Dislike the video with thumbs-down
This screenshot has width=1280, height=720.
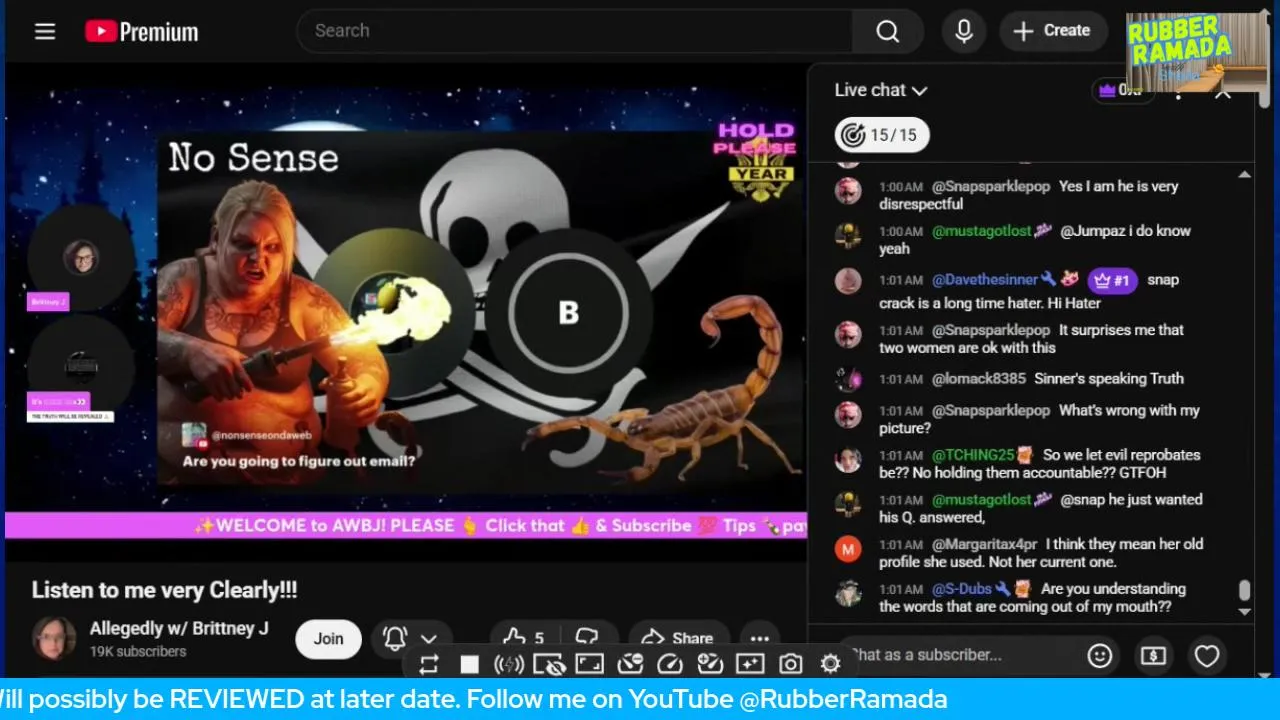point(588,638)
